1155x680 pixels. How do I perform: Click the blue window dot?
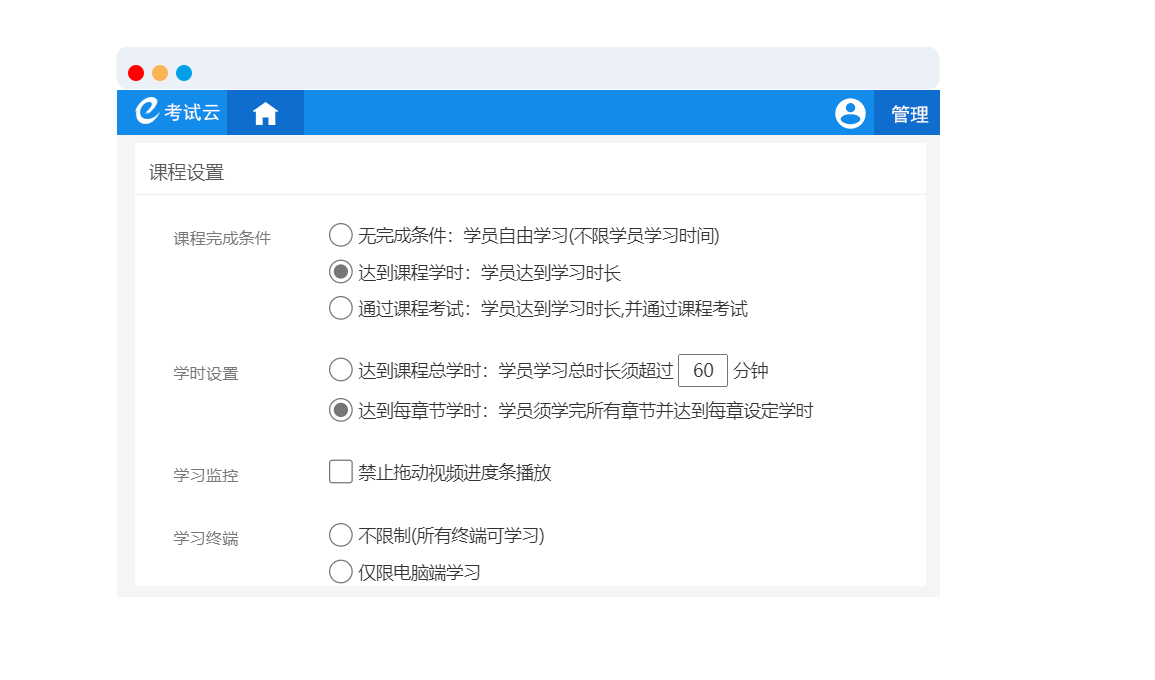point(184,73)
